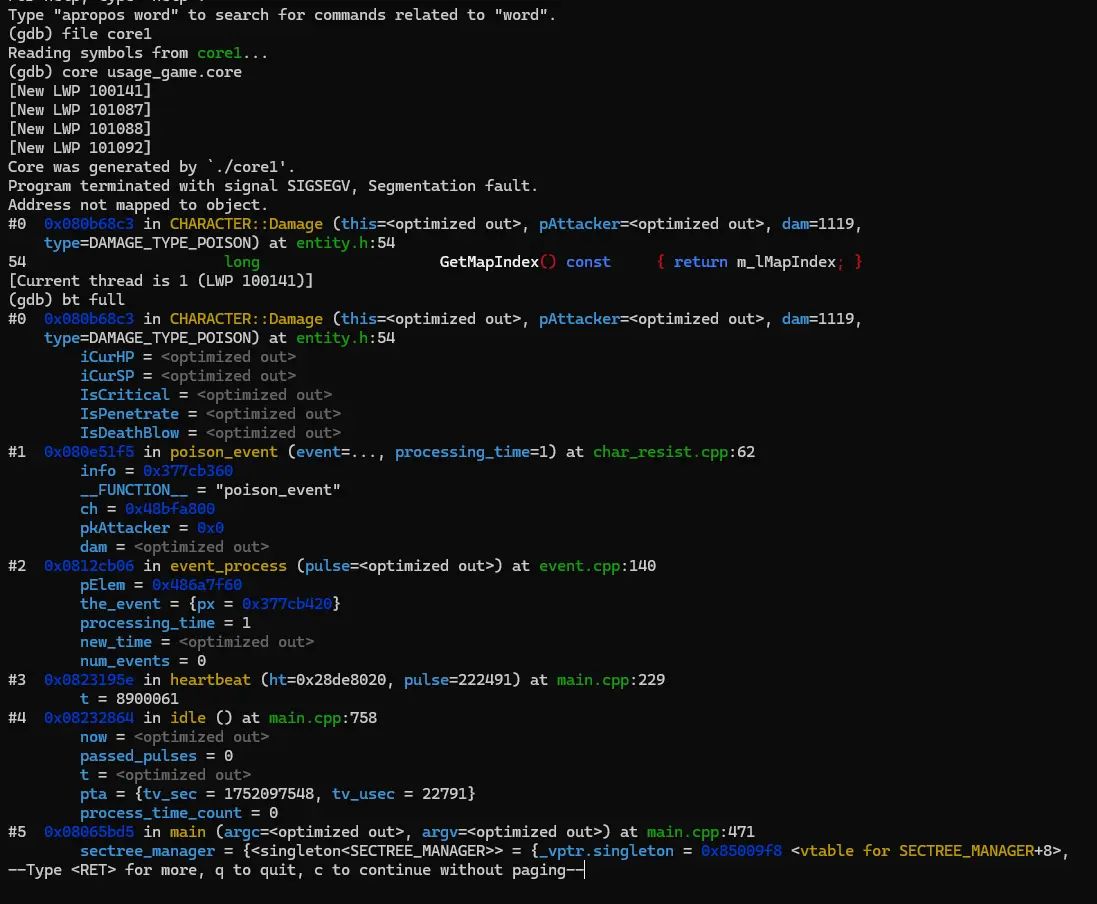The height and width of the screenshot is (904, 1097).
Task: Click the 'num_events = 0' line
Action: pos(143,661)
